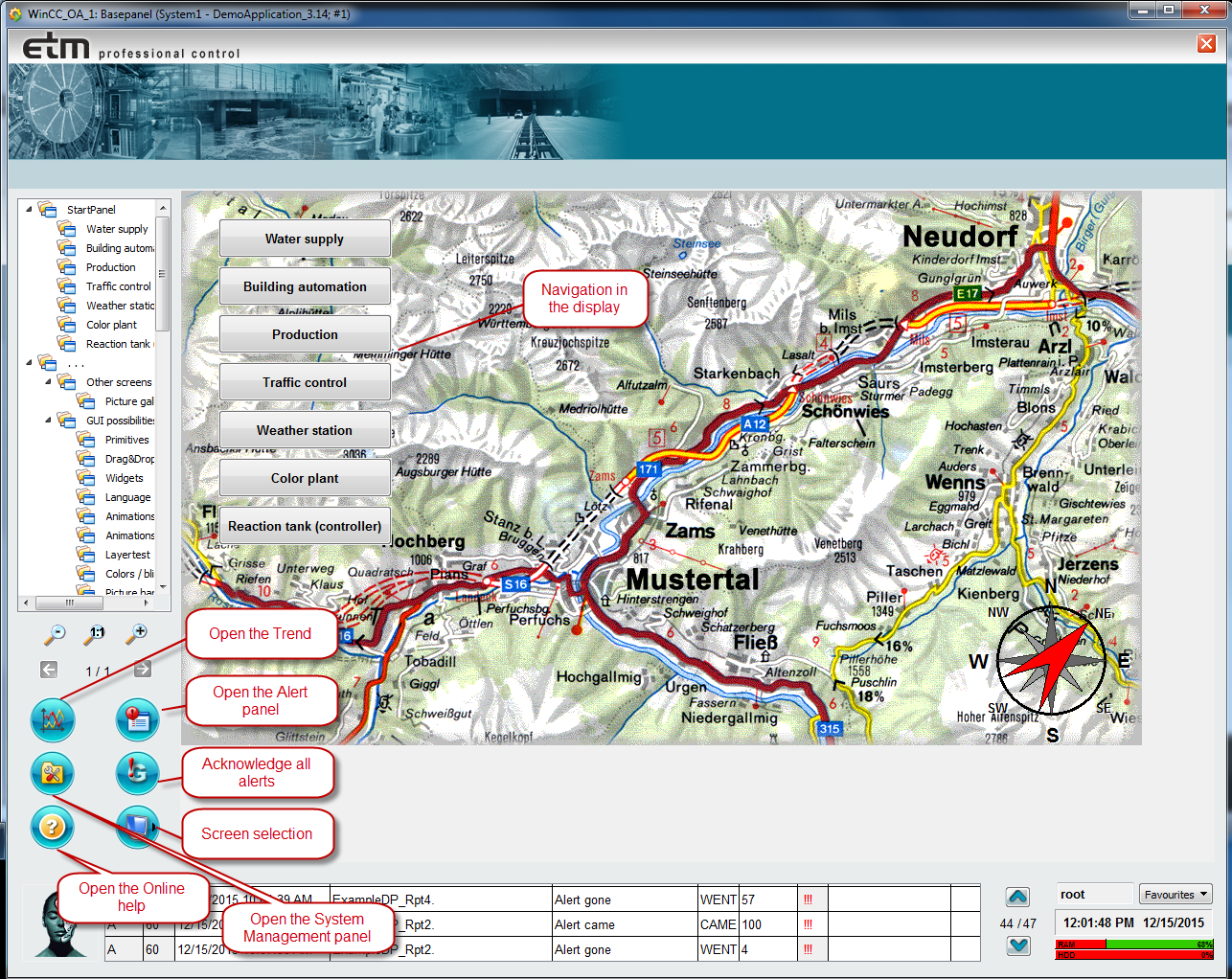Select Traffic control in the tree
The height and width of the screenshot is (979, 1232).
[x=119, y=286]
